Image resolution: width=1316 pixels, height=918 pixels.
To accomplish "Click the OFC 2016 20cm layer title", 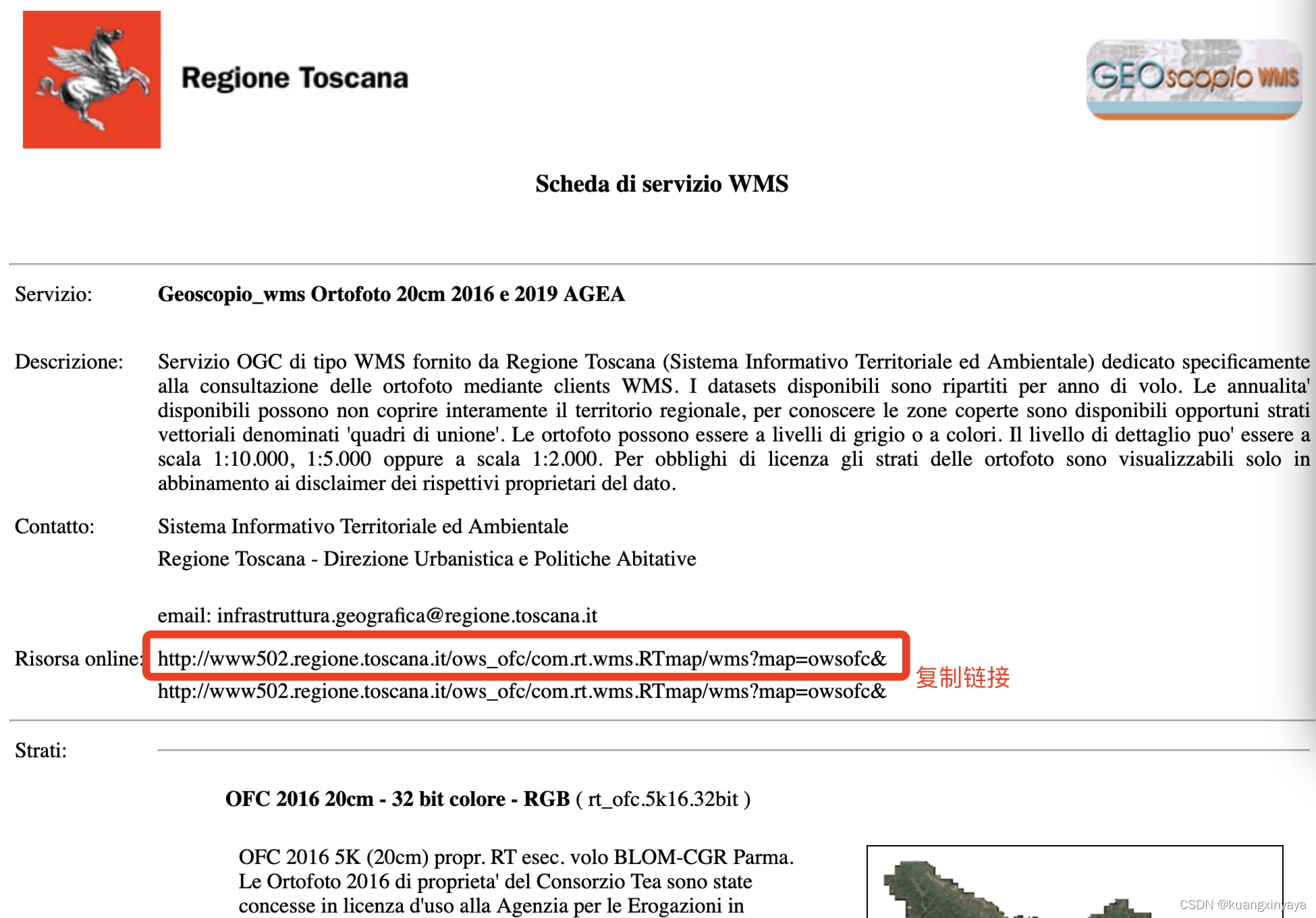I will pyautogui.click(x=397, y=799).
